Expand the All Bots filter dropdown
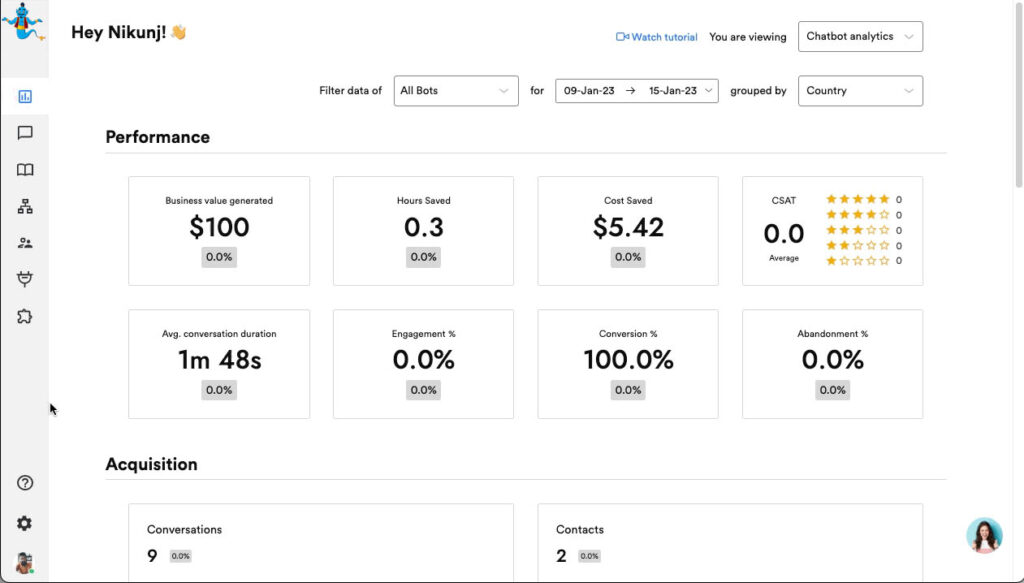This screenshot has width=1024, height=583. (456, 91)
